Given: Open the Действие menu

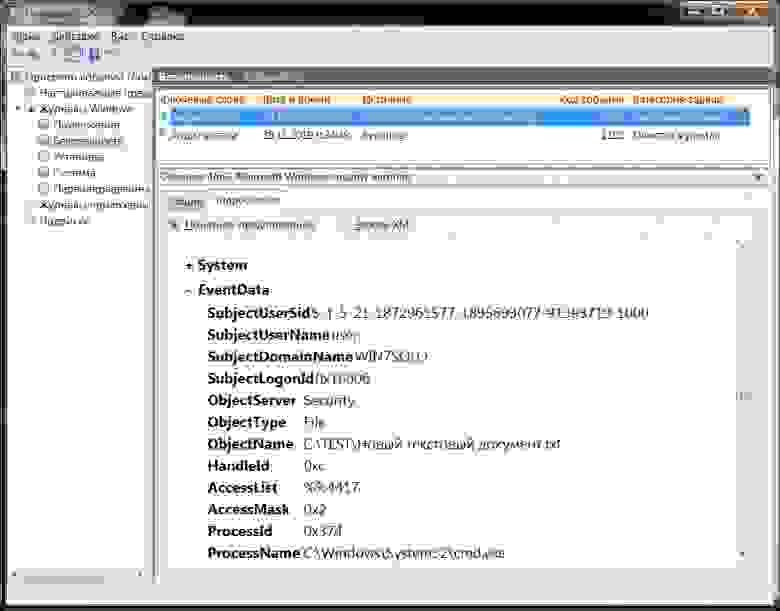Looking at the screenshot, I should [75, 36].
